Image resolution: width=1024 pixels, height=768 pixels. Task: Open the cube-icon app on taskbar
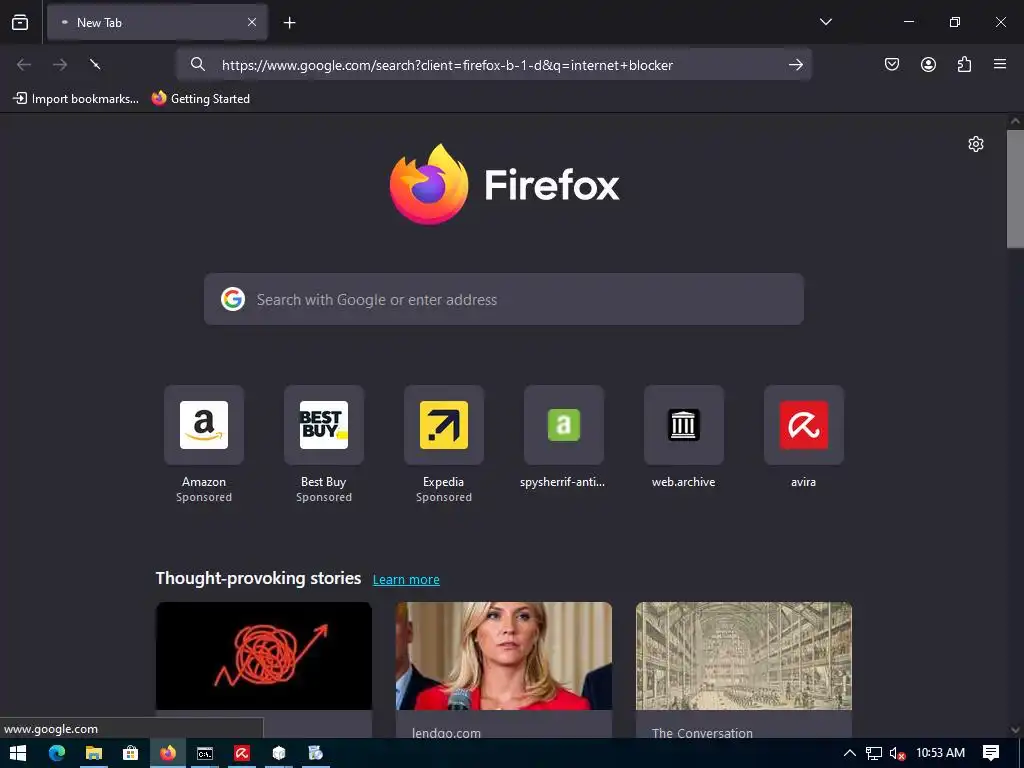pos(279,753)
